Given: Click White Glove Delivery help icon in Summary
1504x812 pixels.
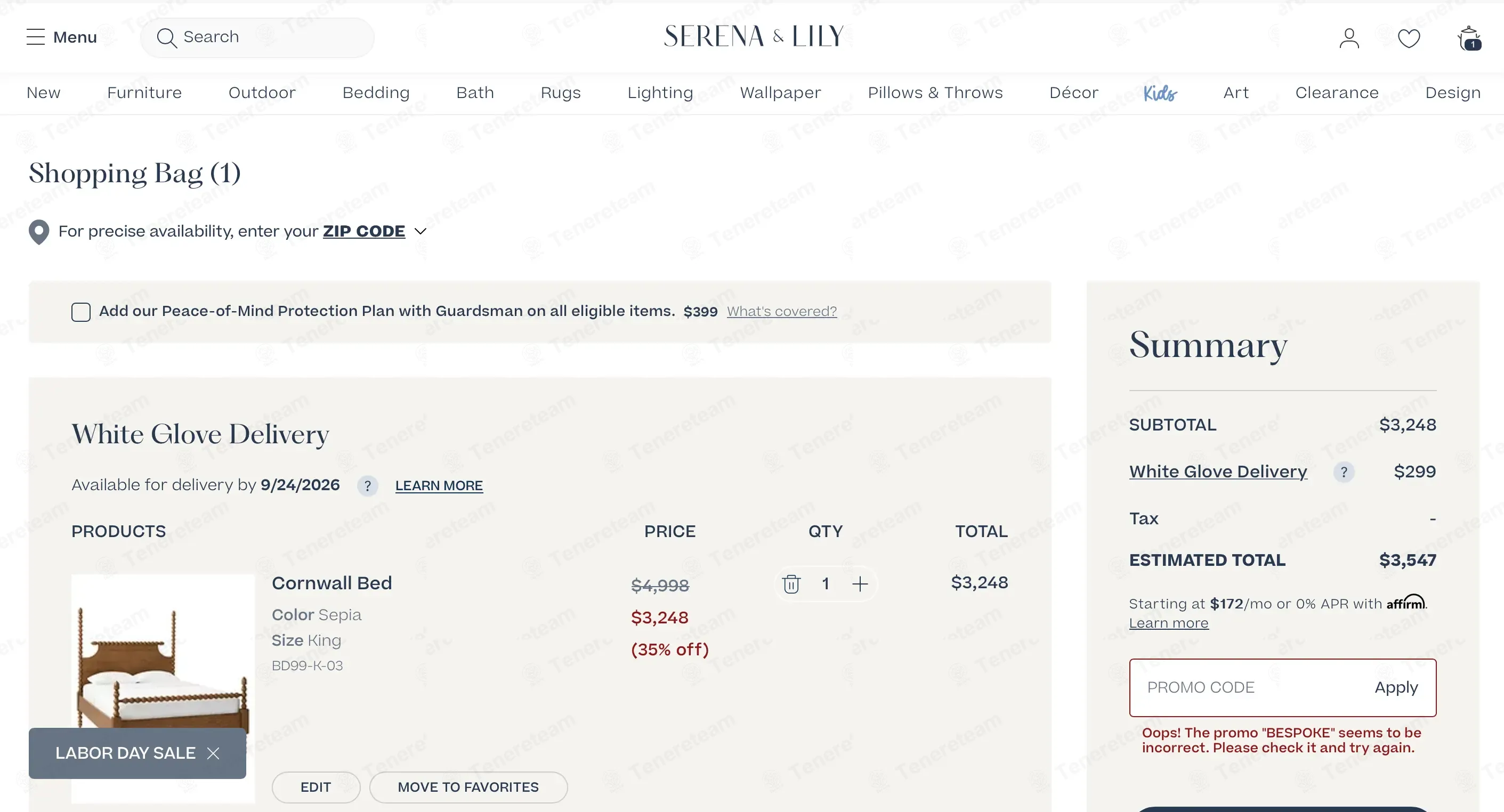Looking at the screenshot, I should [x=1344, y=472].
